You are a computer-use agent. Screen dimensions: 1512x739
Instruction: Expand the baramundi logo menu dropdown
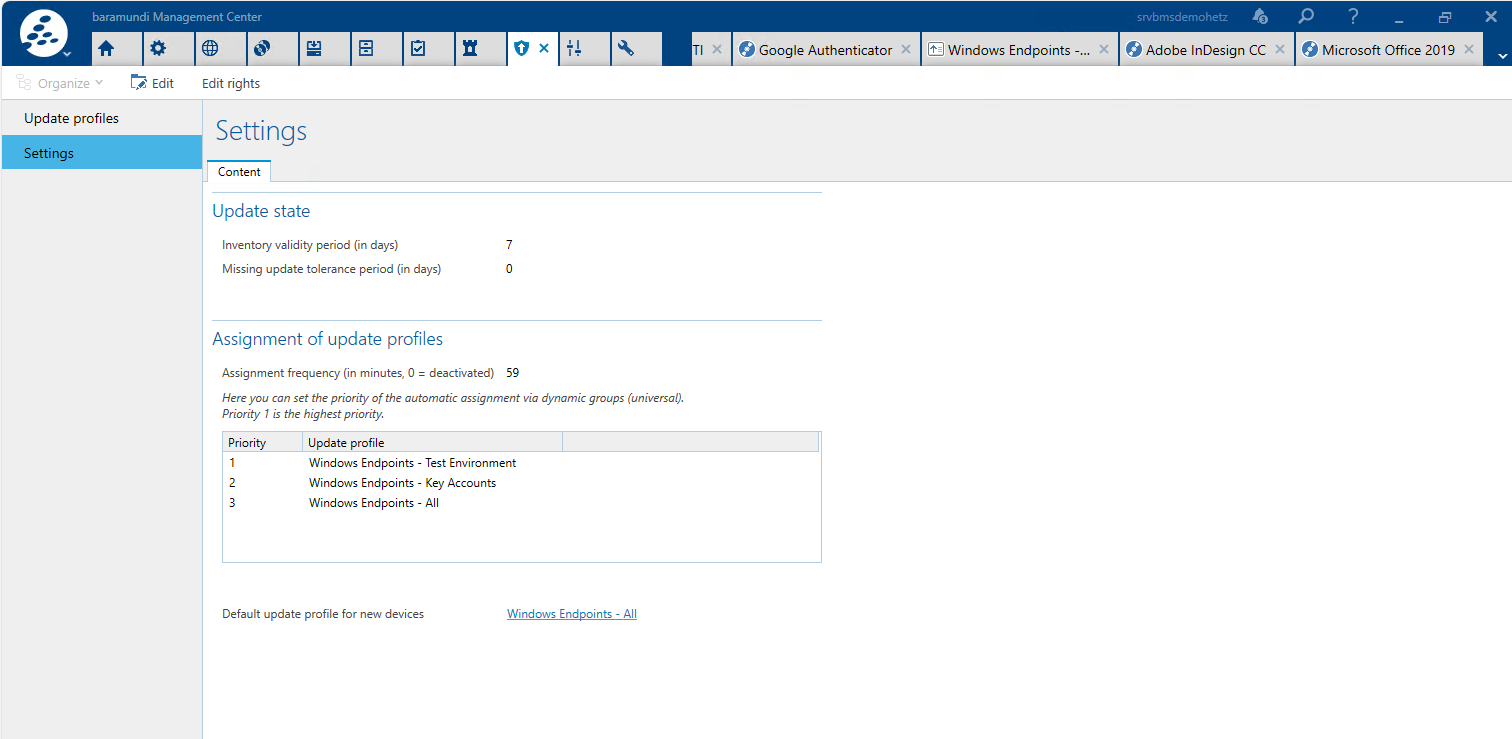click(67, 54)
